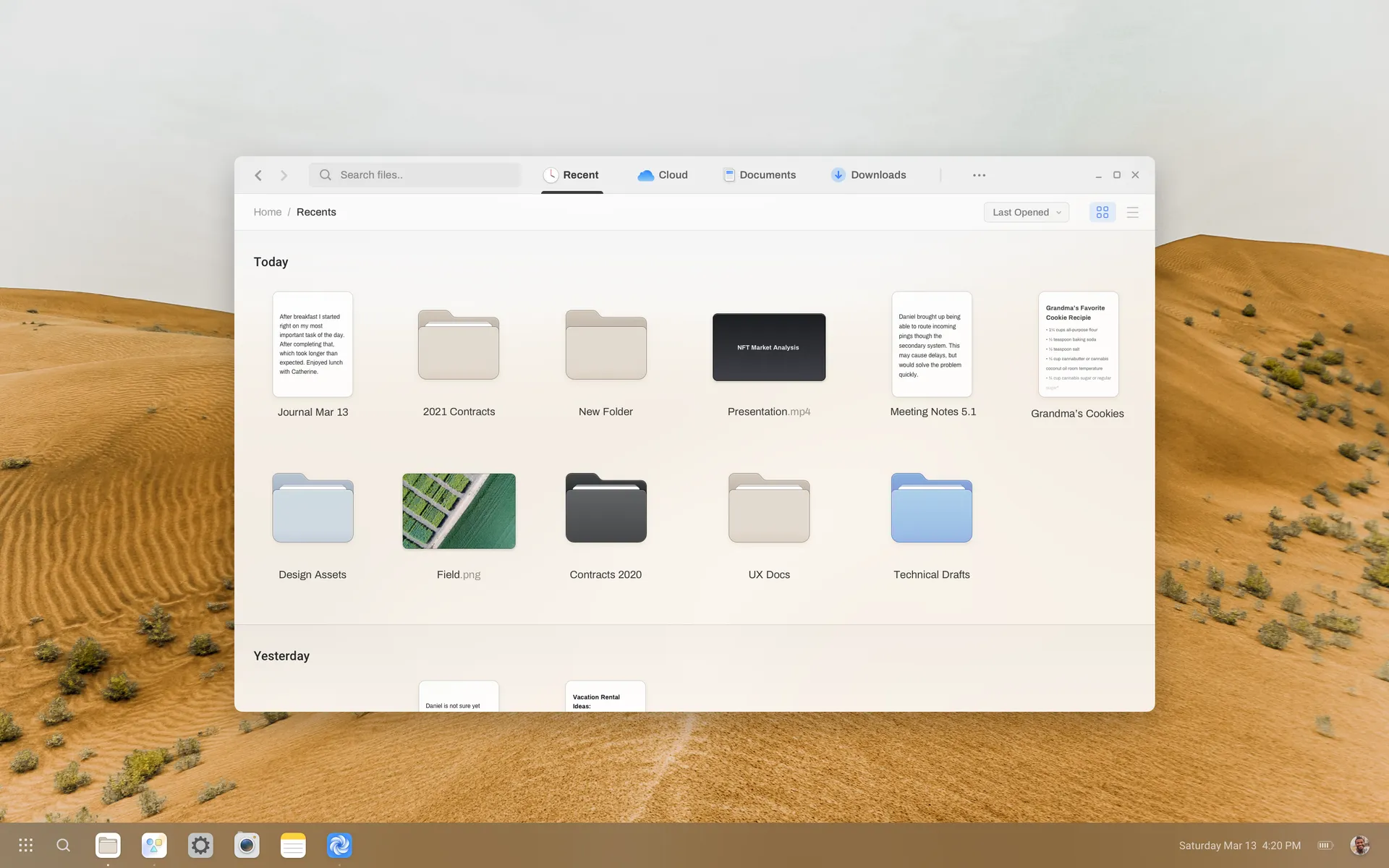
Task: Click the Yesterday section heading
Action: tap(281, 656)
